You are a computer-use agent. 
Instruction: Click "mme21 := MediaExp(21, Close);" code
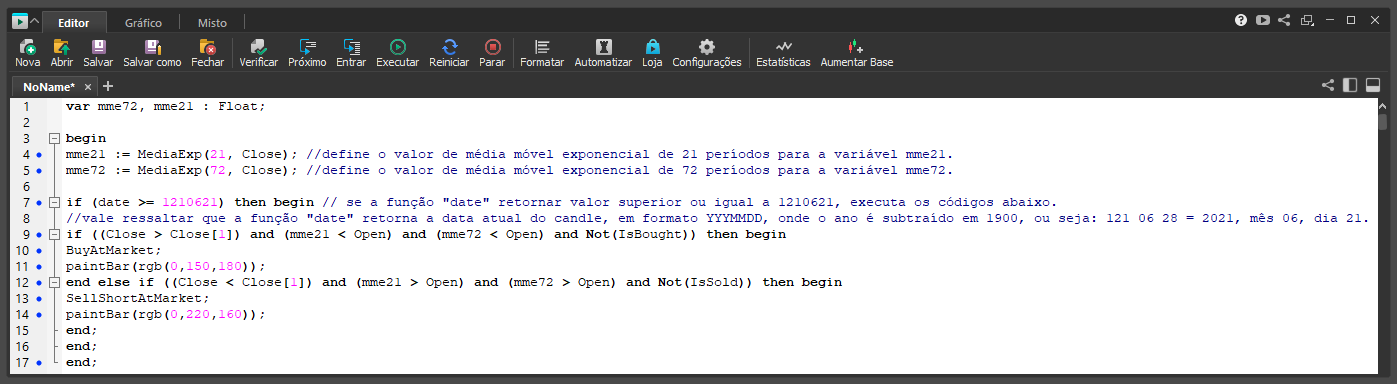(x=182, y=154)
